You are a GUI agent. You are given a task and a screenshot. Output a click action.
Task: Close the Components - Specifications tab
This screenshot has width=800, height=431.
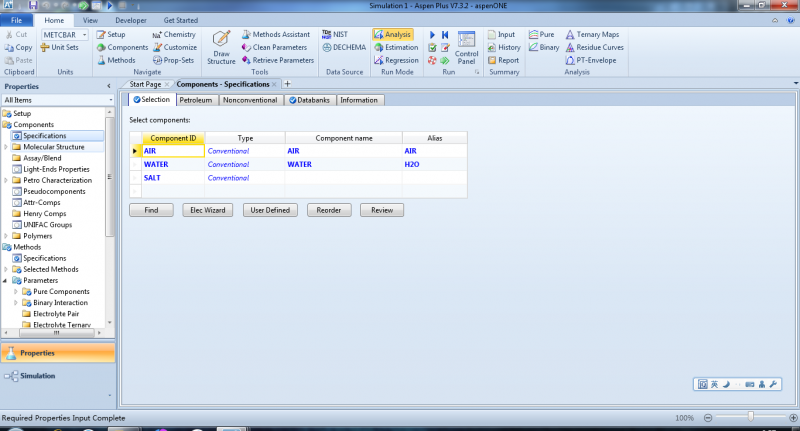tap(274, 84)
